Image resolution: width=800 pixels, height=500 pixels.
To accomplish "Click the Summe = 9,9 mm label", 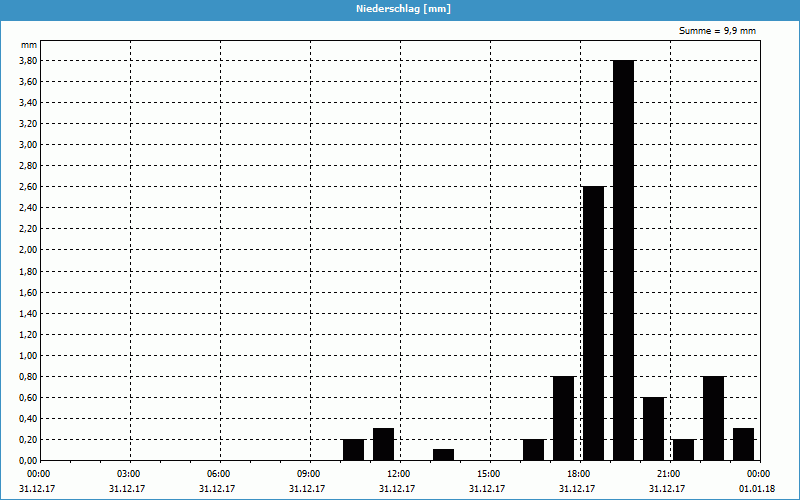I will [x=717, y=31].
